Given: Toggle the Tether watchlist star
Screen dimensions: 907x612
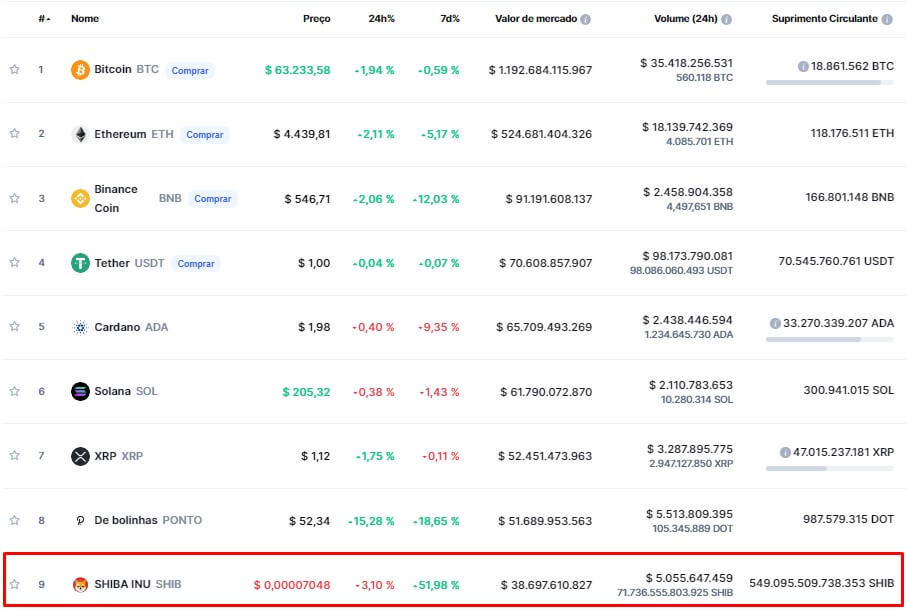Looking at the screenshot, I should click(14, 263).
